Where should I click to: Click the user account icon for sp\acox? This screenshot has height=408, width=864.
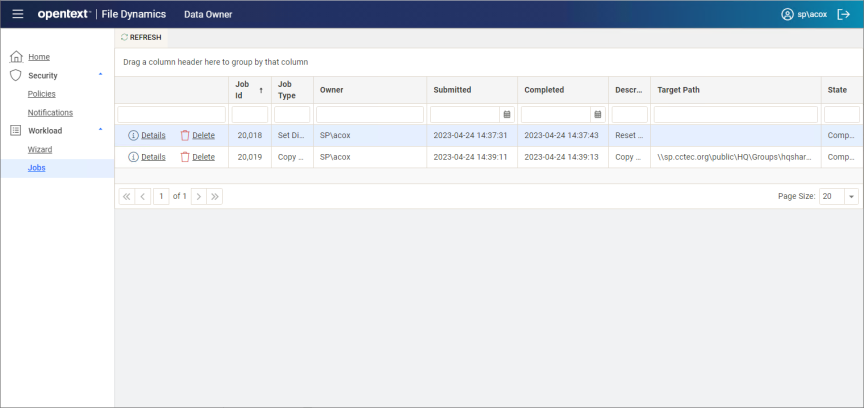pyautogui.click(x=787, y=14)
